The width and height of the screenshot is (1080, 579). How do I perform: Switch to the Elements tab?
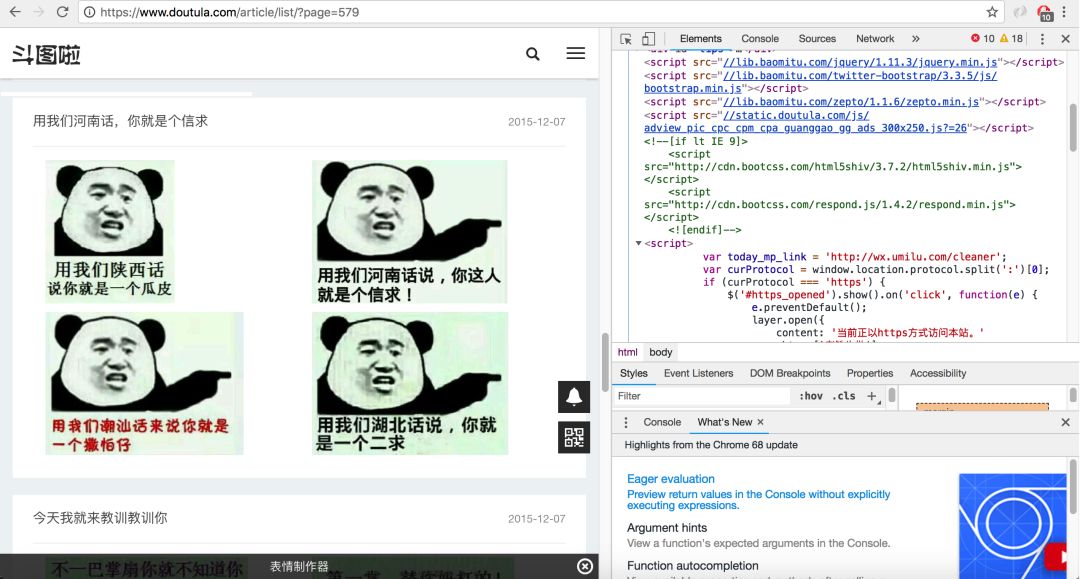pyautogui.click(x=700, y=39)
